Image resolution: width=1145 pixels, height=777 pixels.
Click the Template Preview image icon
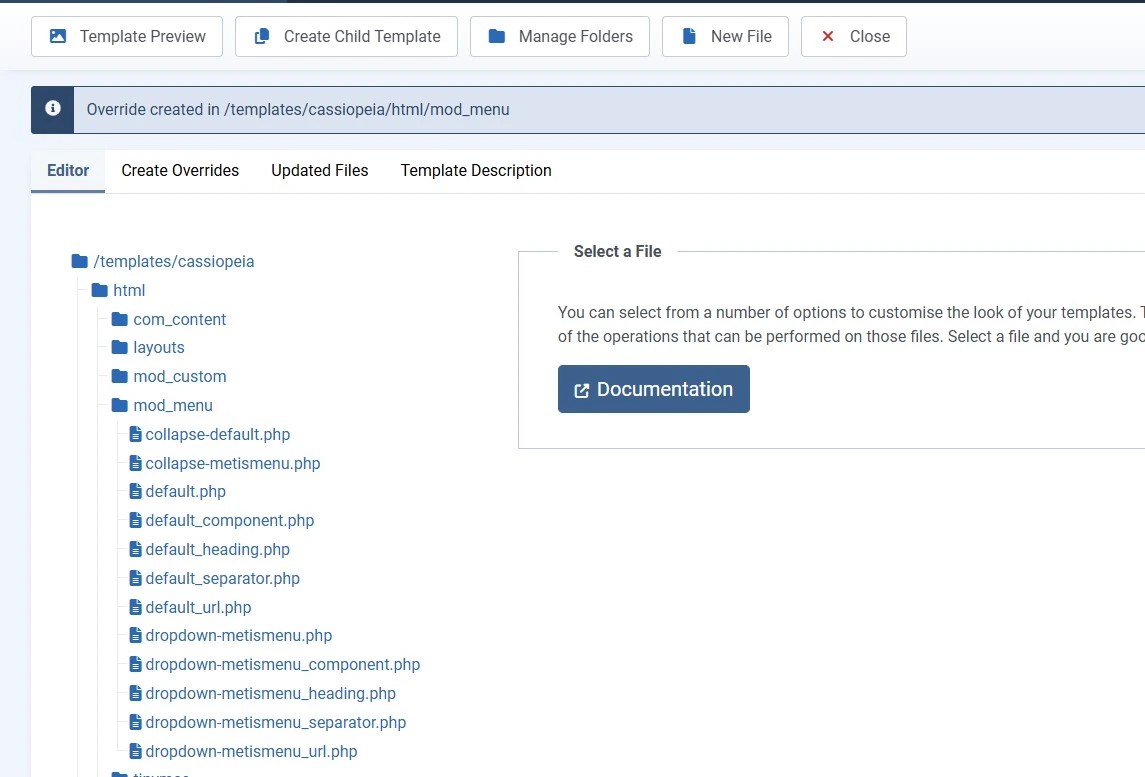point(58,36)
